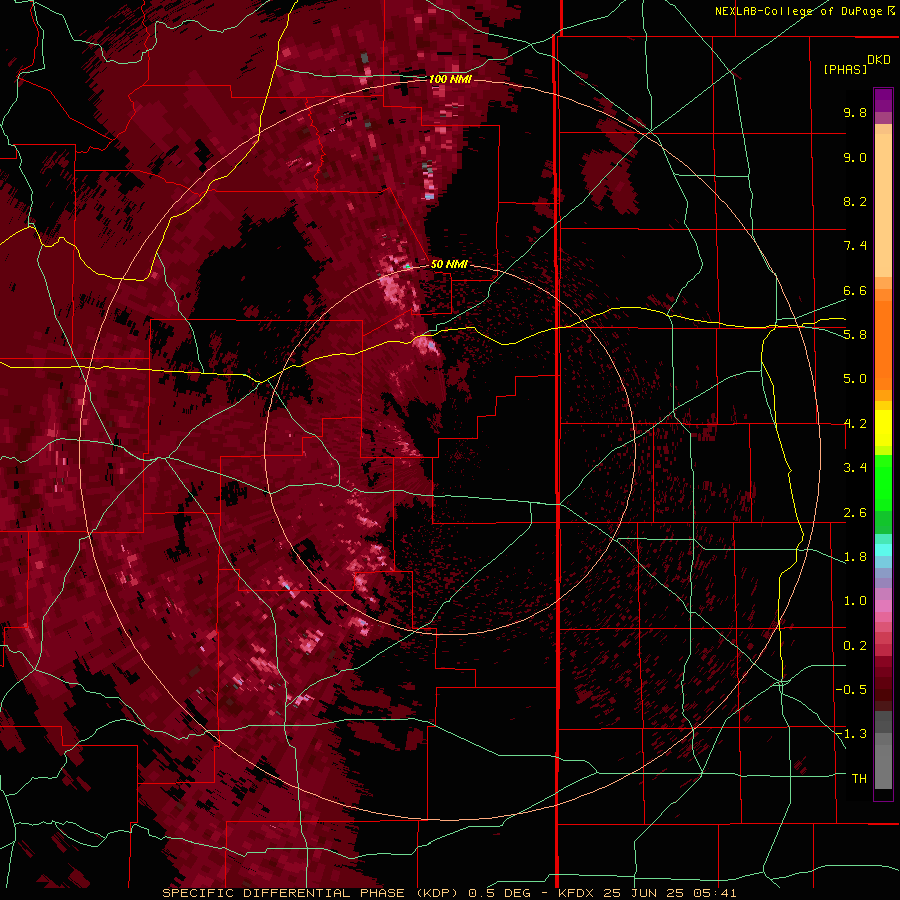900x900 pixels.
Task: Click the 100 NMI range ring label
Action: pos(450,79)
